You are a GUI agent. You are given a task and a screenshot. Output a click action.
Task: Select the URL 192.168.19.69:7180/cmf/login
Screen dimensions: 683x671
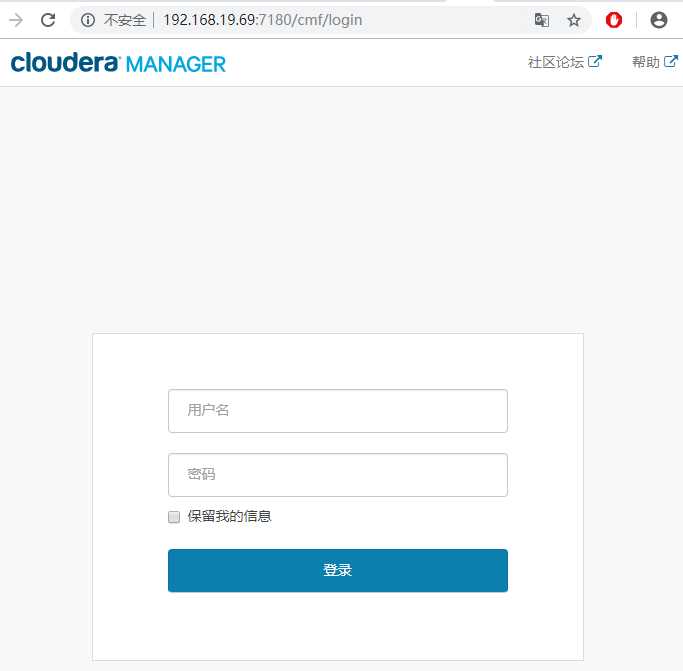pos(263,20)
